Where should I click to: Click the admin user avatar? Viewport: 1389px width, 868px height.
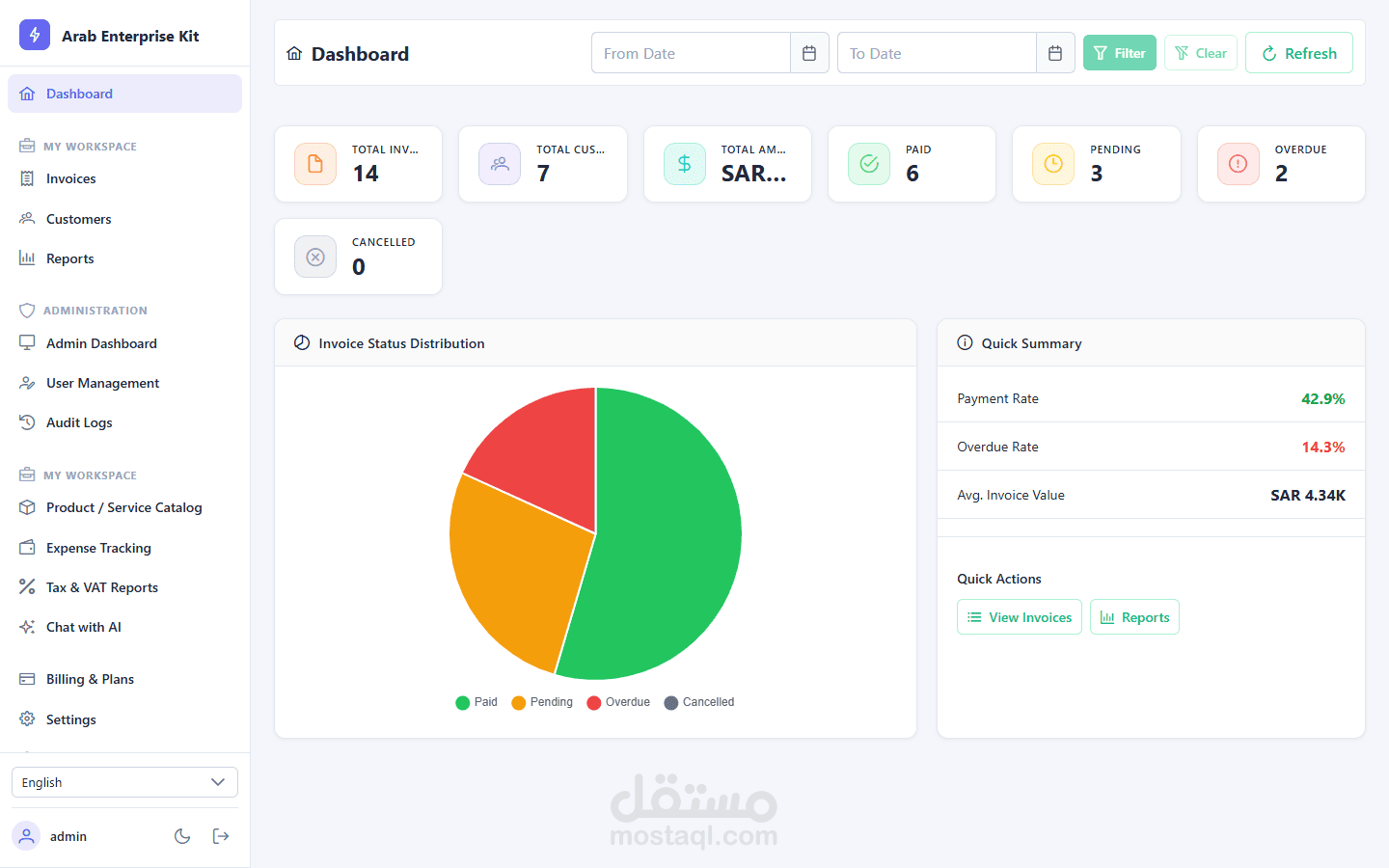click(x=27, y=836)
